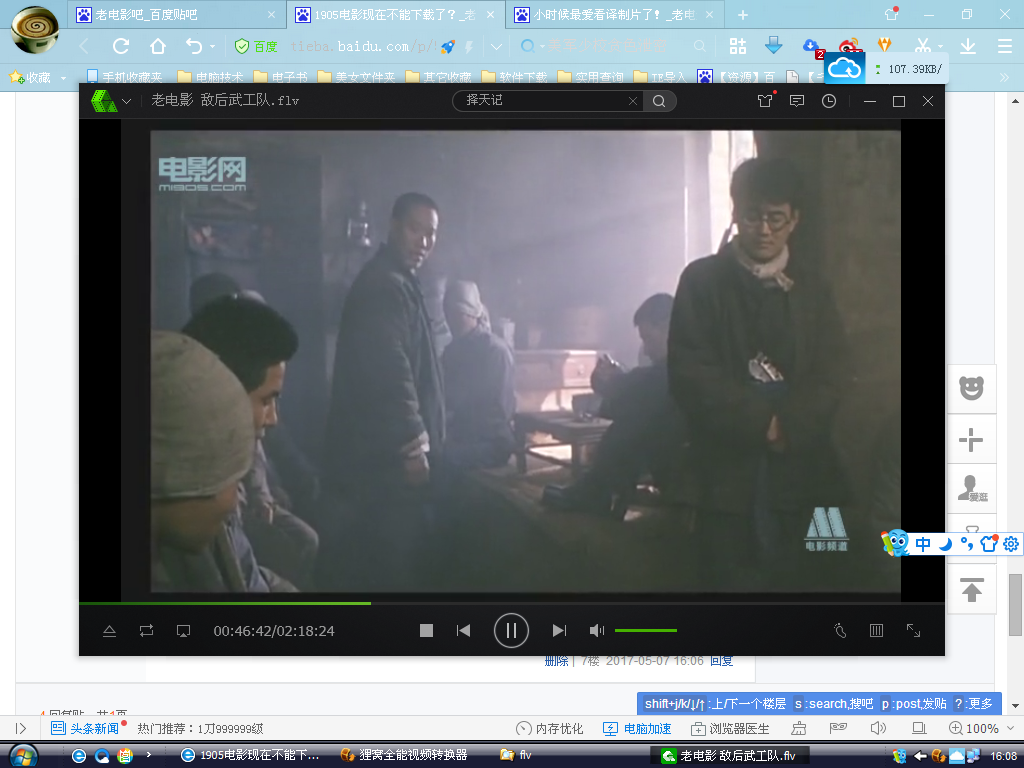1024x768 pixels.
Task: Seek on the video progress bar
Action: coord(512,603)
